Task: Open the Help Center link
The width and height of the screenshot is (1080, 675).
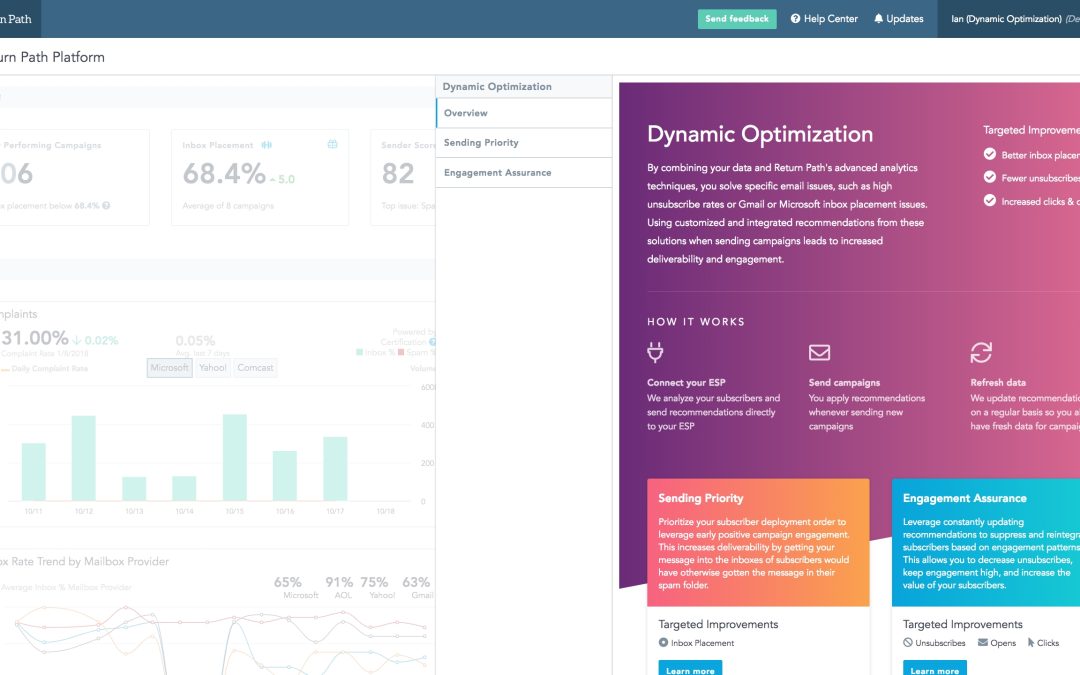Action: click(824, 19)
